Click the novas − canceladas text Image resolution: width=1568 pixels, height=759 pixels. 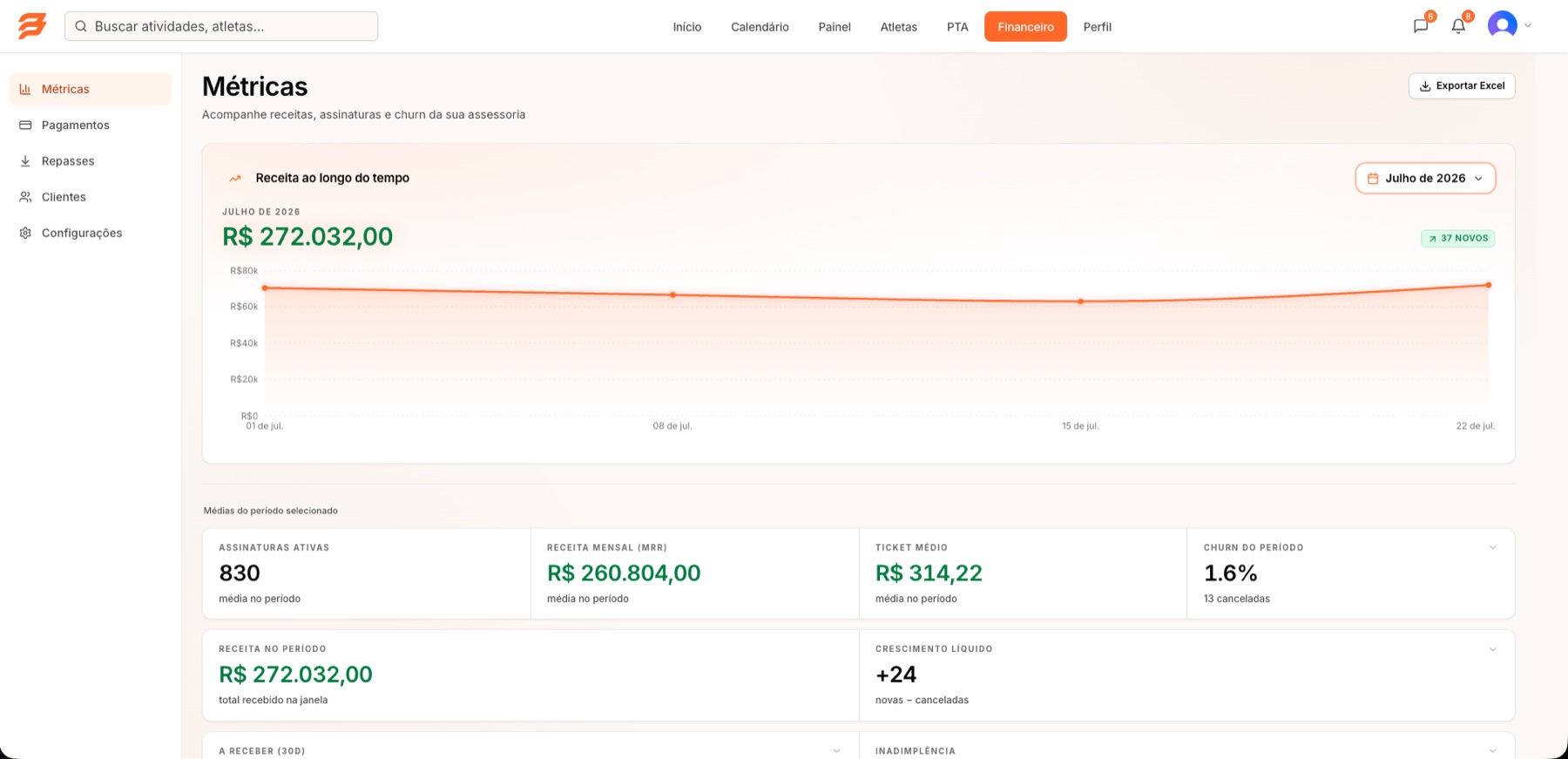click(922, 700)
